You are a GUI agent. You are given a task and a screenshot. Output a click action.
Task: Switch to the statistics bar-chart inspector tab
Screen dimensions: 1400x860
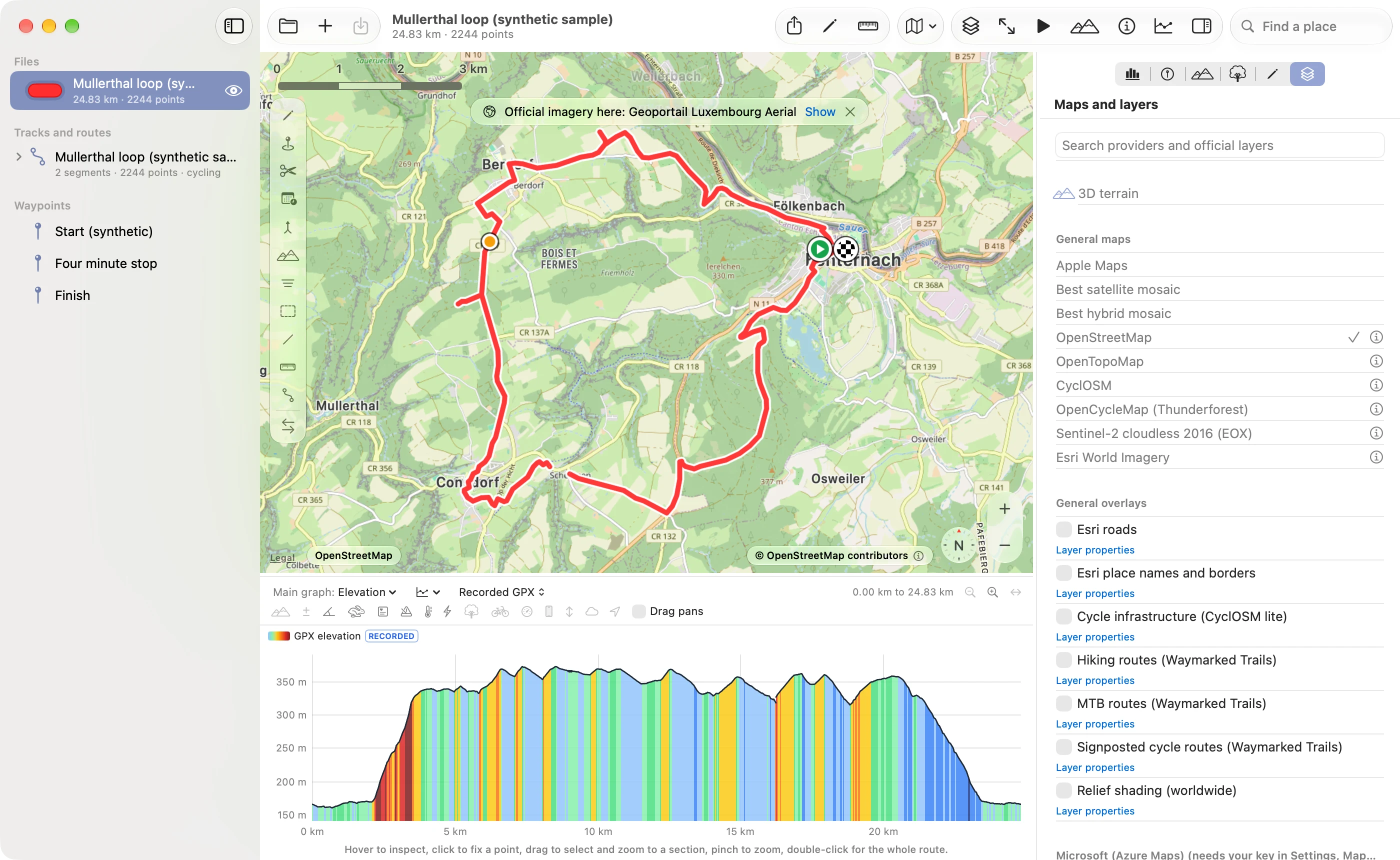1132,74
